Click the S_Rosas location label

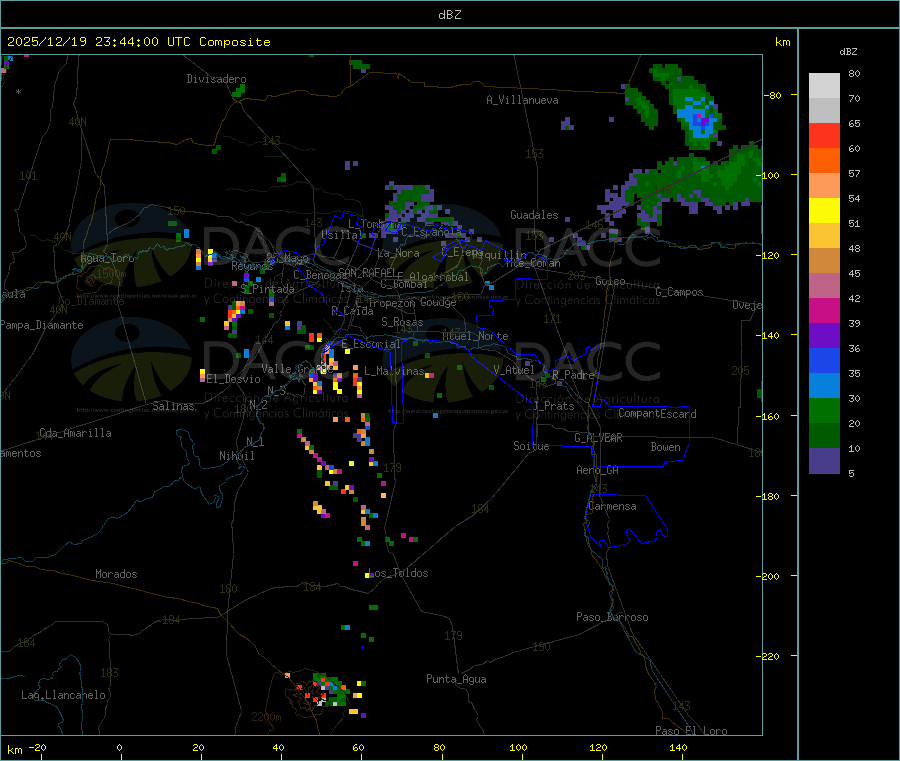click(402, 322)
